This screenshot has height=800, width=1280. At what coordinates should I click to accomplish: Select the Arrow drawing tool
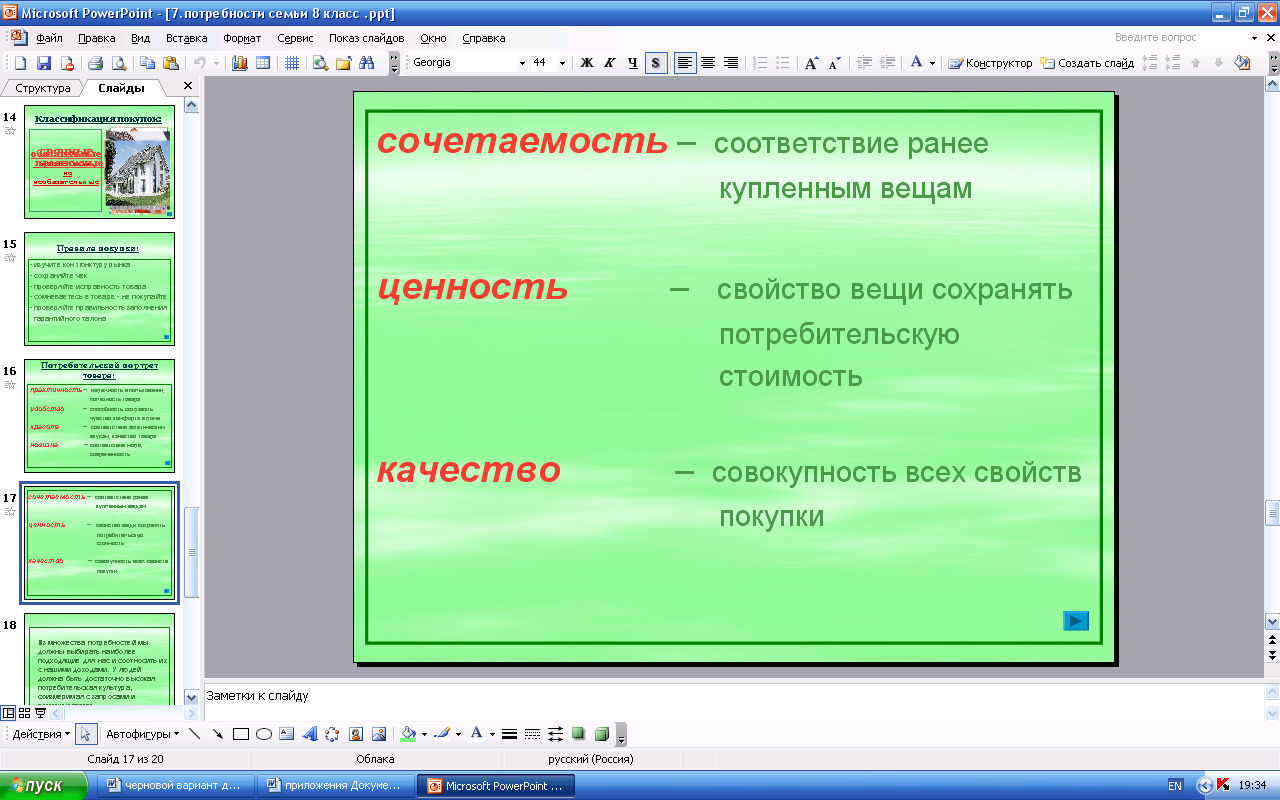[x=217, y=734]
